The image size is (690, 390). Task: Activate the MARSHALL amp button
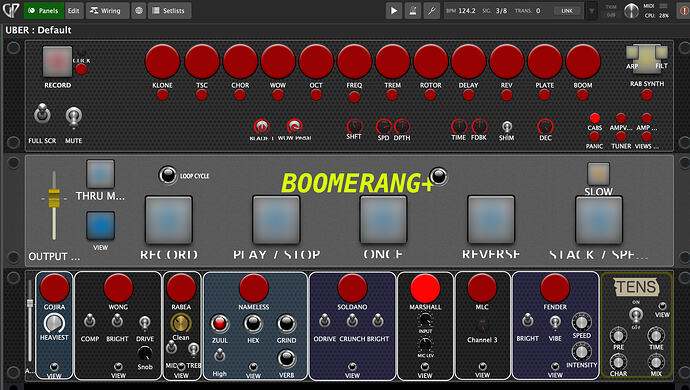coord(425,288)
